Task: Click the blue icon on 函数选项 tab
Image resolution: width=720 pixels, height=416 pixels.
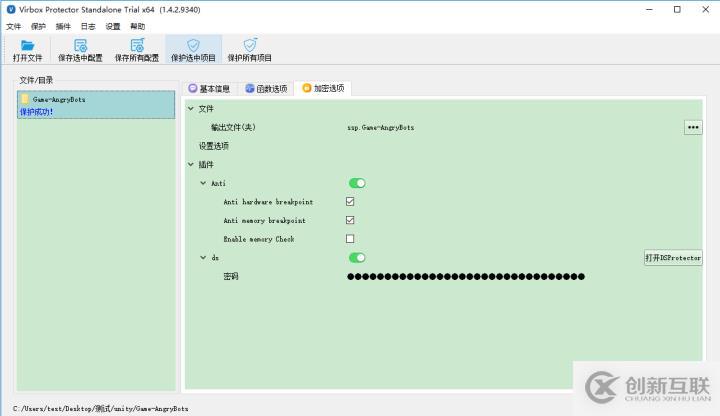Action: pyautogui.click(x=250, y=88)
